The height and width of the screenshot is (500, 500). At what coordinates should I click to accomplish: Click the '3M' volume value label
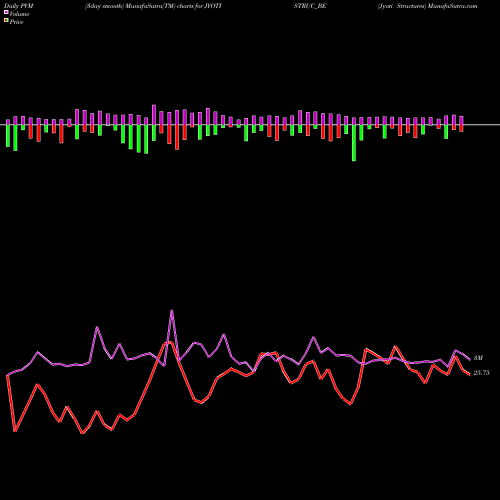(x=478, y=358)
